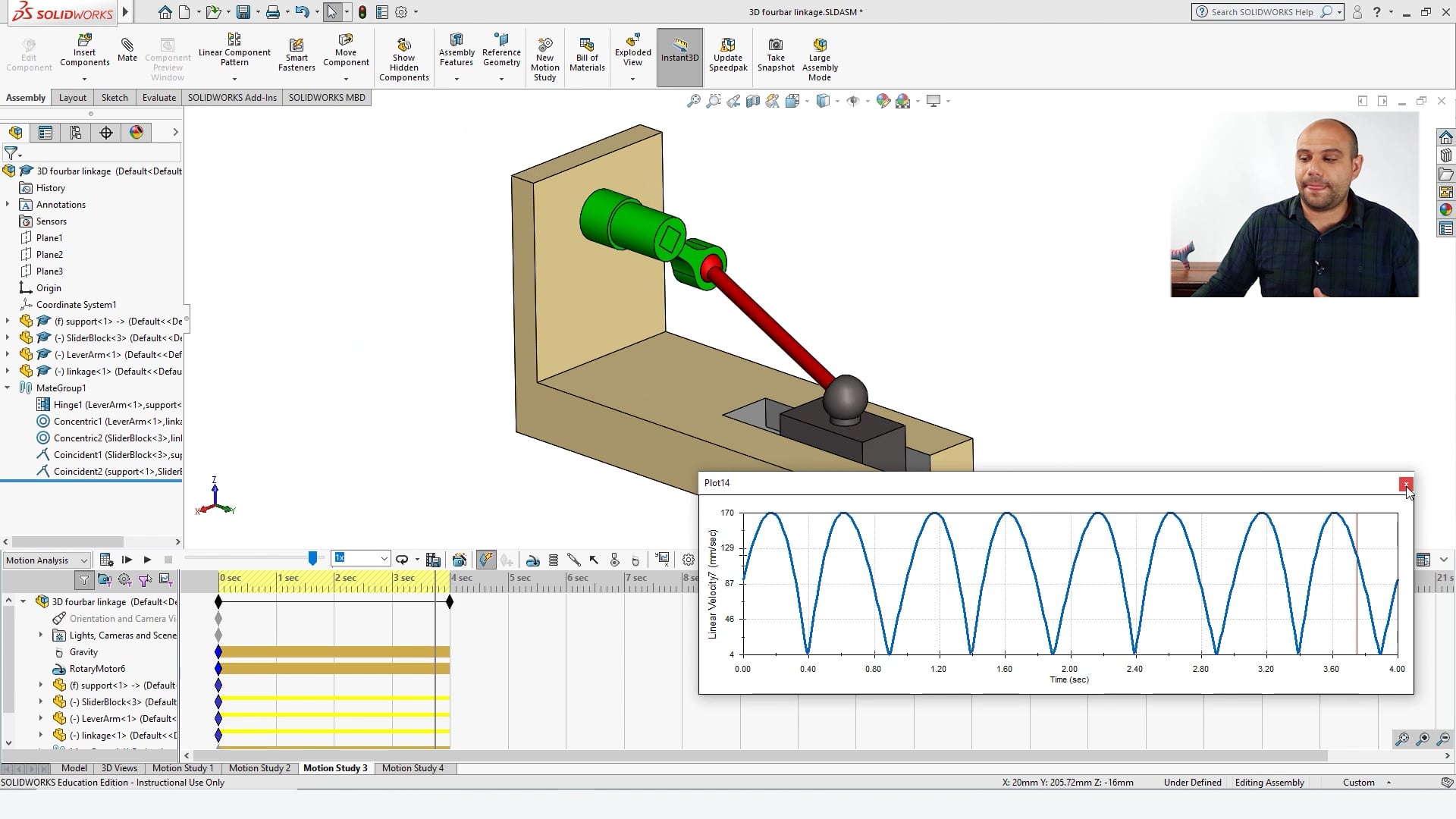
Task: Add a Spring from the motion toolbar
Action: [553, 560]
